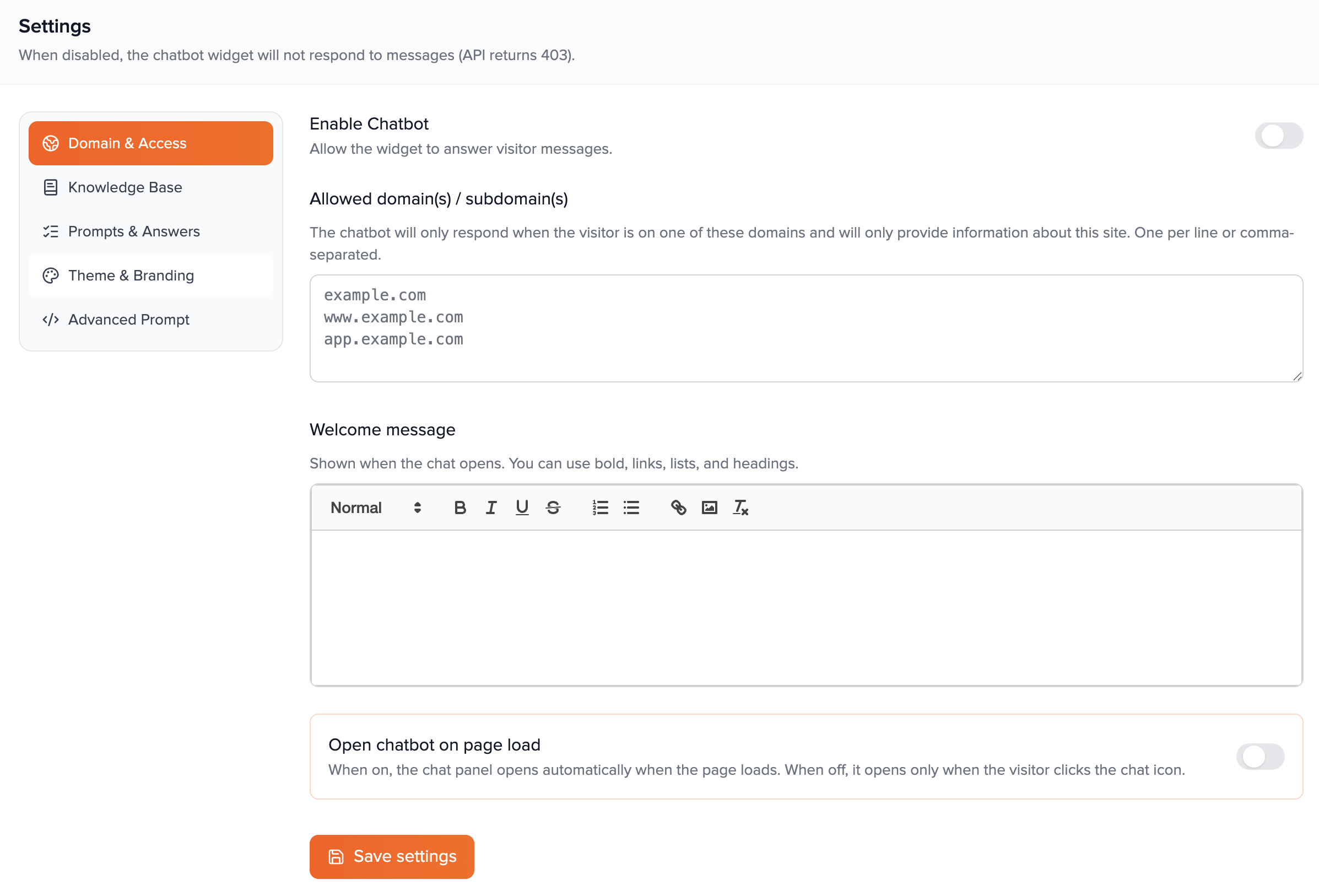Toggle italic formatting in editor toolbar
Image resolution: width=1319 pixels, height=896 pixels.
pyautogui.click(x=491, y=508)
